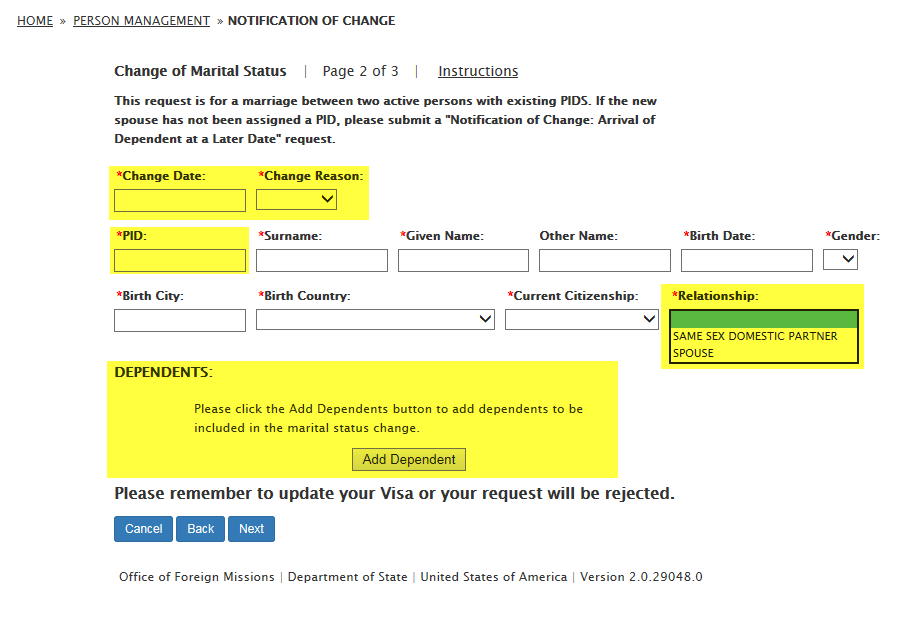Screen dimensions: 917x643
Task: Click the Birth Date input field
Action: click(x=746, y=261)
